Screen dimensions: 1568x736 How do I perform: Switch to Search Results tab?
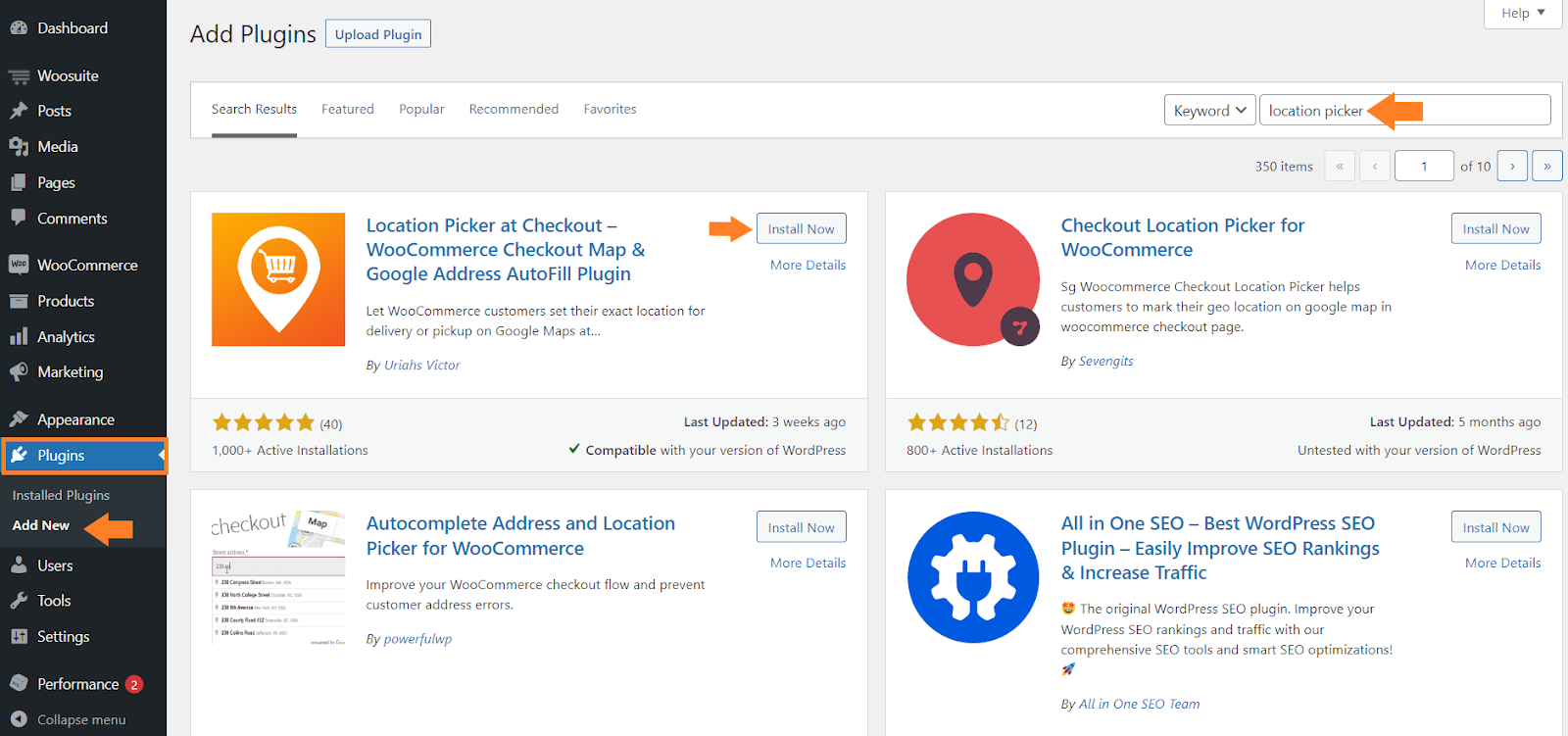click(254, 109)
